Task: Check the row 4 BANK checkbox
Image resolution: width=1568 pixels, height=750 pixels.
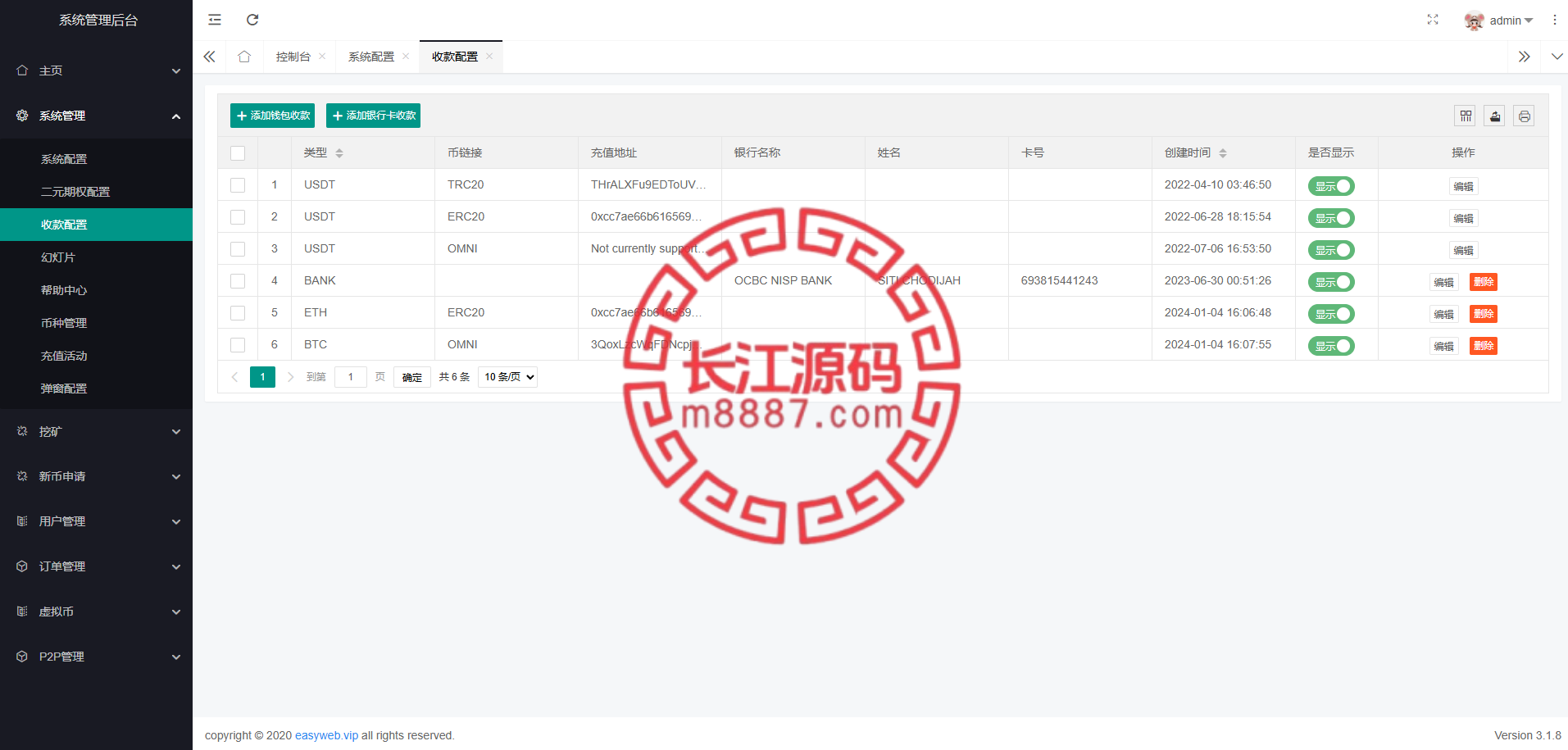Action: click(x=238, y=281)
